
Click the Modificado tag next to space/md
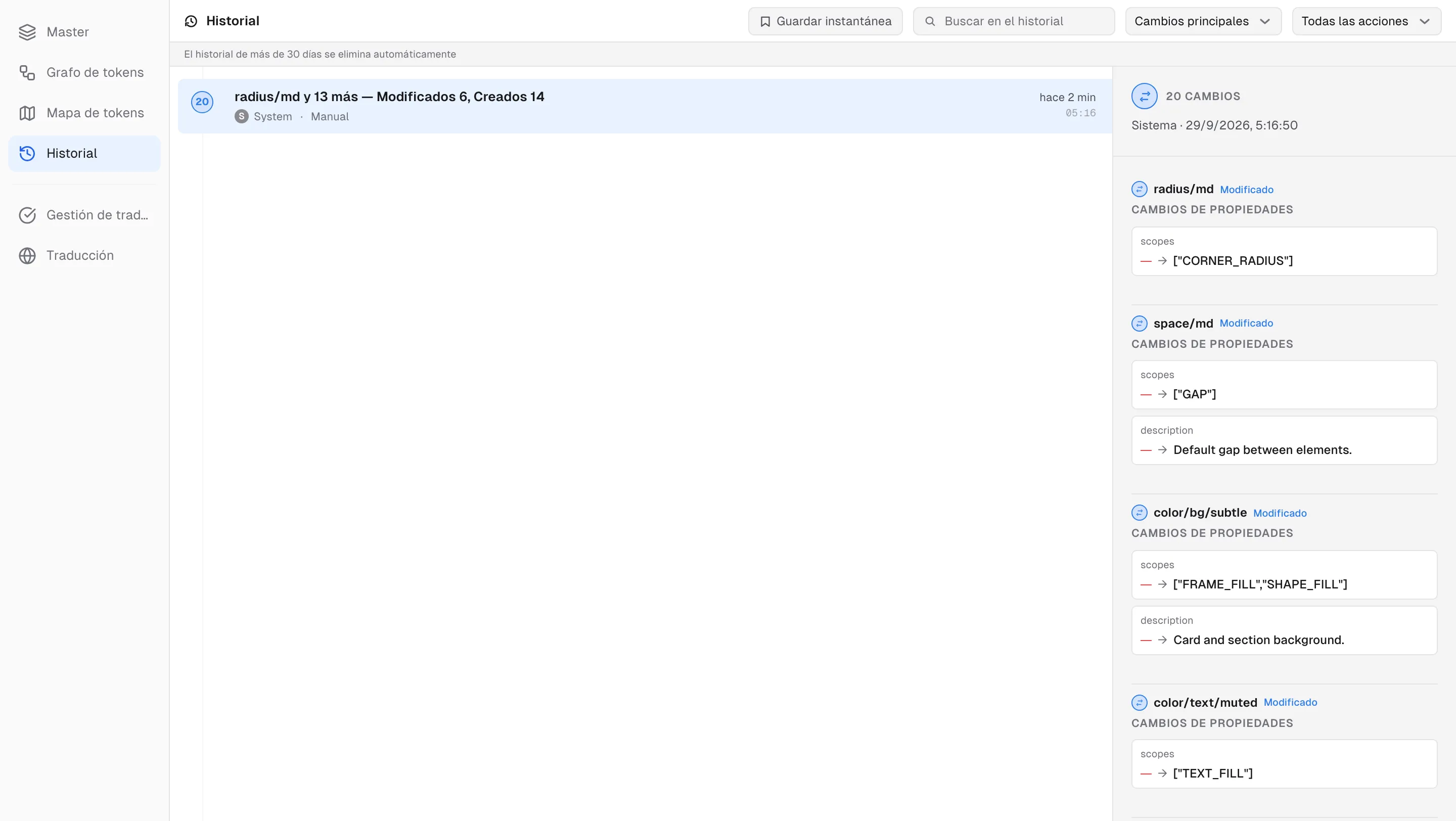(x=1246, y=323)
